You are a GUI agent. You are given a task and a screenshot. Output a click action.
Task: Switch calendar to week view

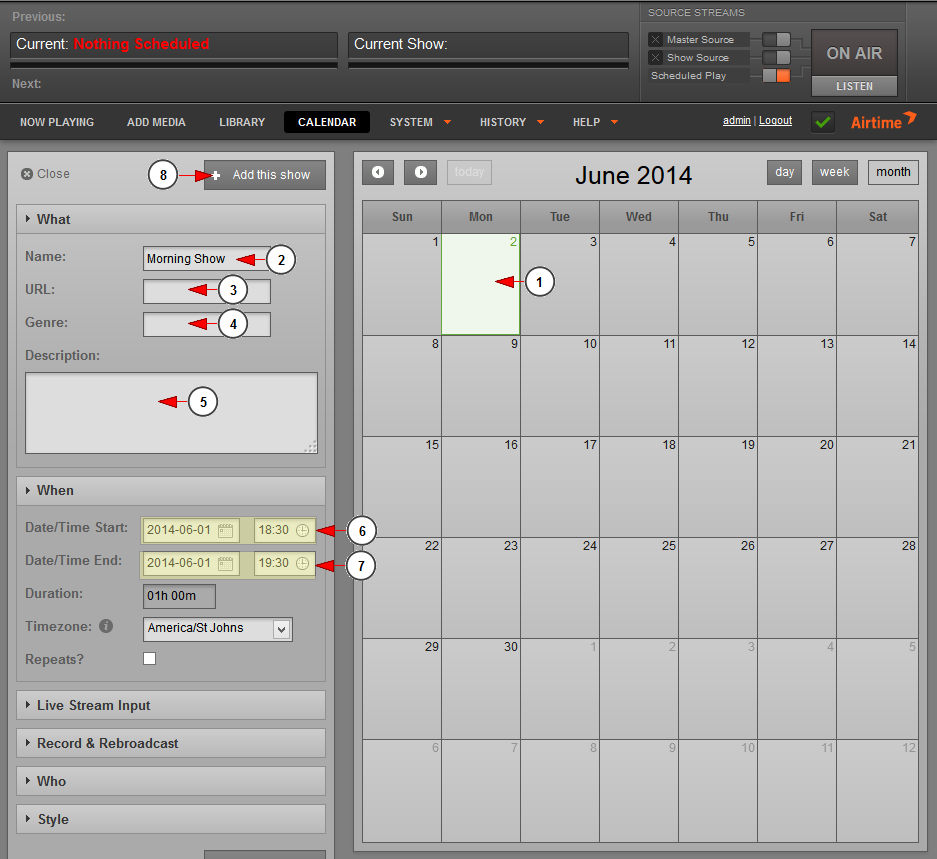point(834,172)
